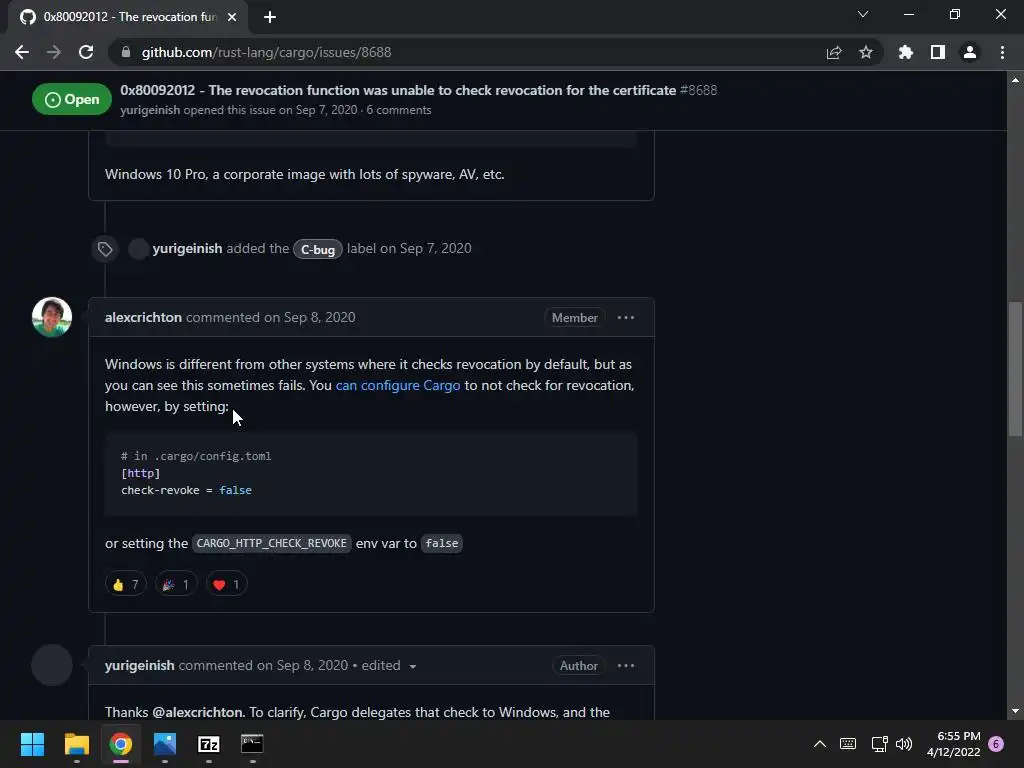Click the page vertical scrollbar thumb
Image resolution: width=1024 pixels, height=768 pixels.
tap(1015, 369)
